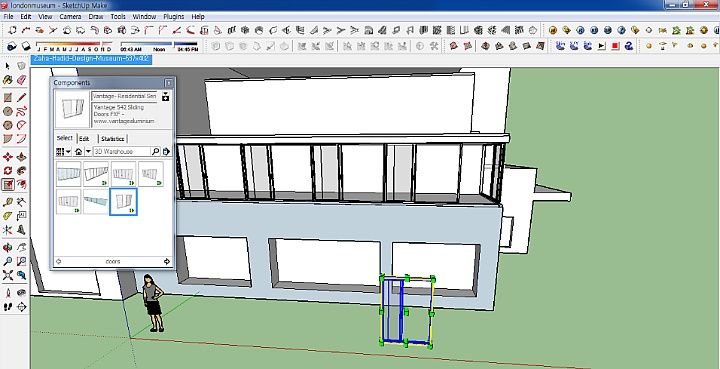The width and height of the screenshot is (720, 369).
Task: Select the Axes tool
Action: coord(8,229)
